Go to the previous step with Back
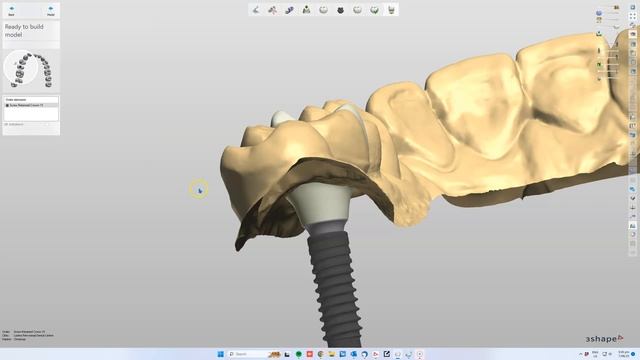Image resolution: width=640 pixels, height=360 pixels. point(11,11)
